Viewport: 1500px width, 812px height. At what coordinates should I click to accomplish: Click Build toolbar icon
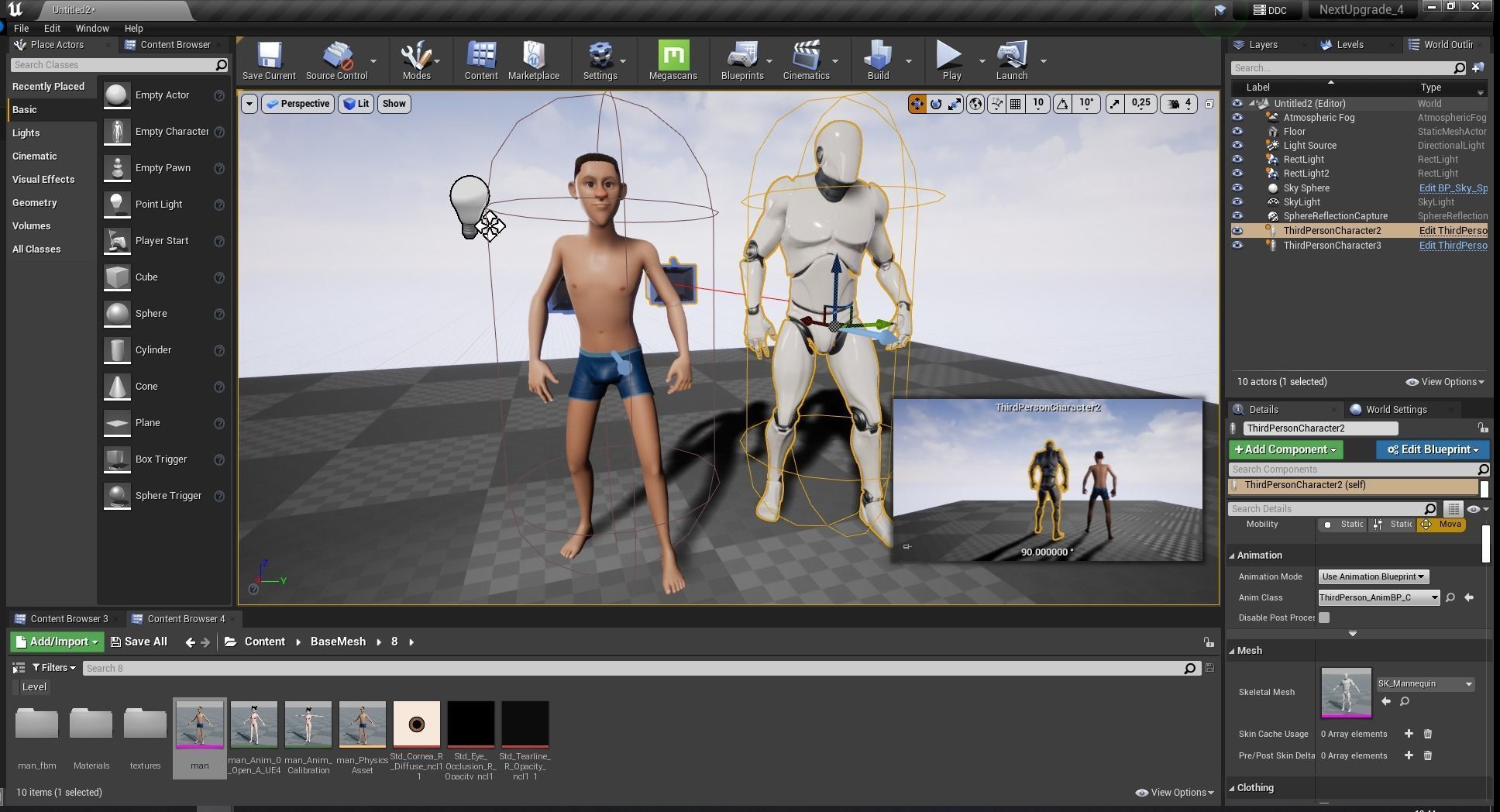(x=878, y=60)
